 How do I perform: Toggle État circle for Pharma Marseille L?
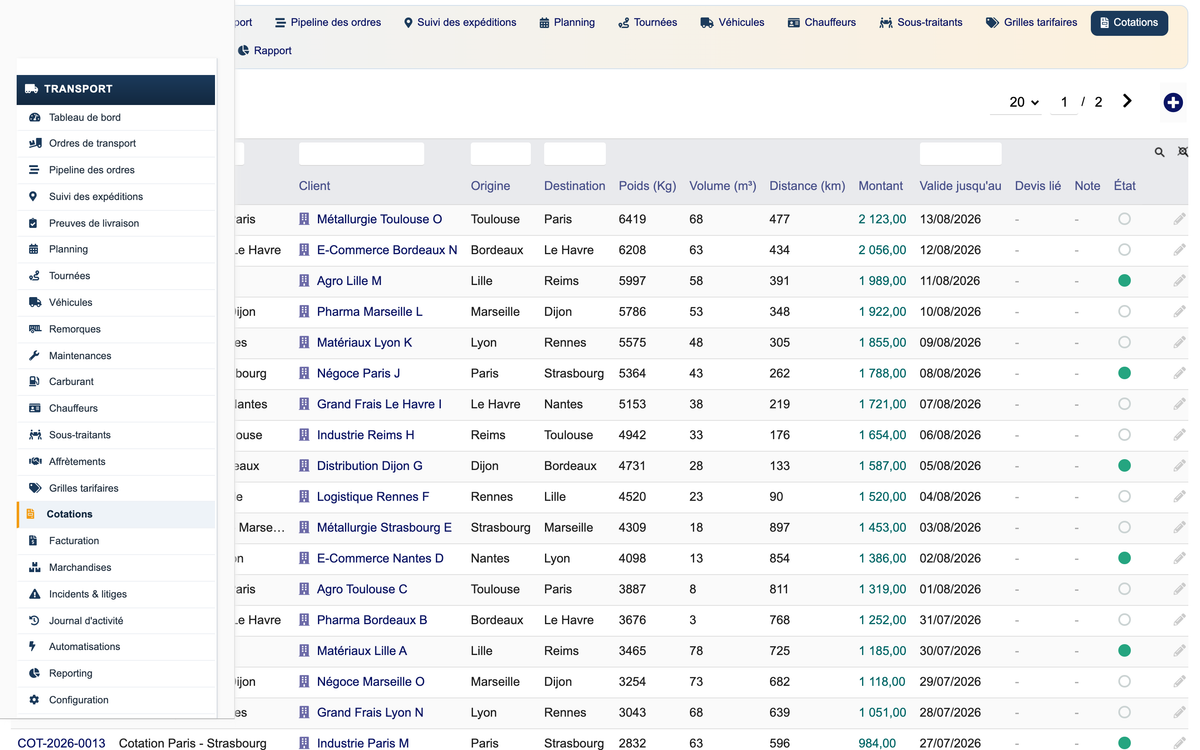(1124, 311)
